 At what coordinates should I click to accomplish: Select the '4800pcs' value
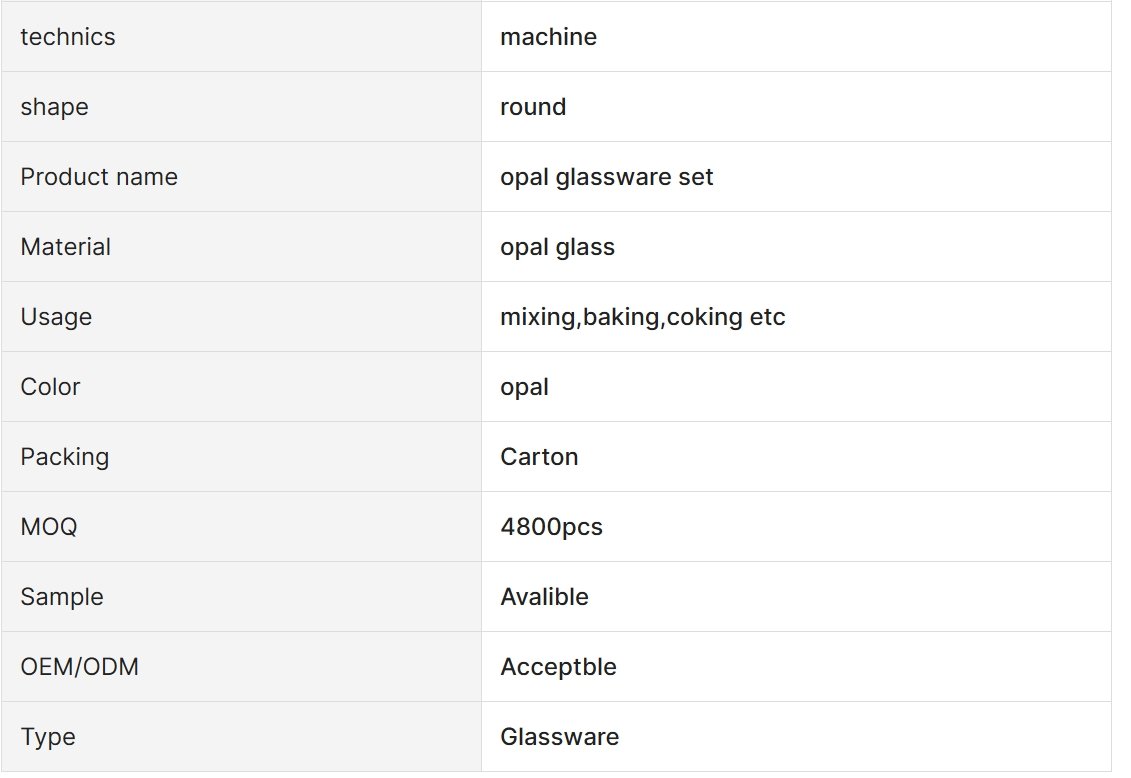552,527
